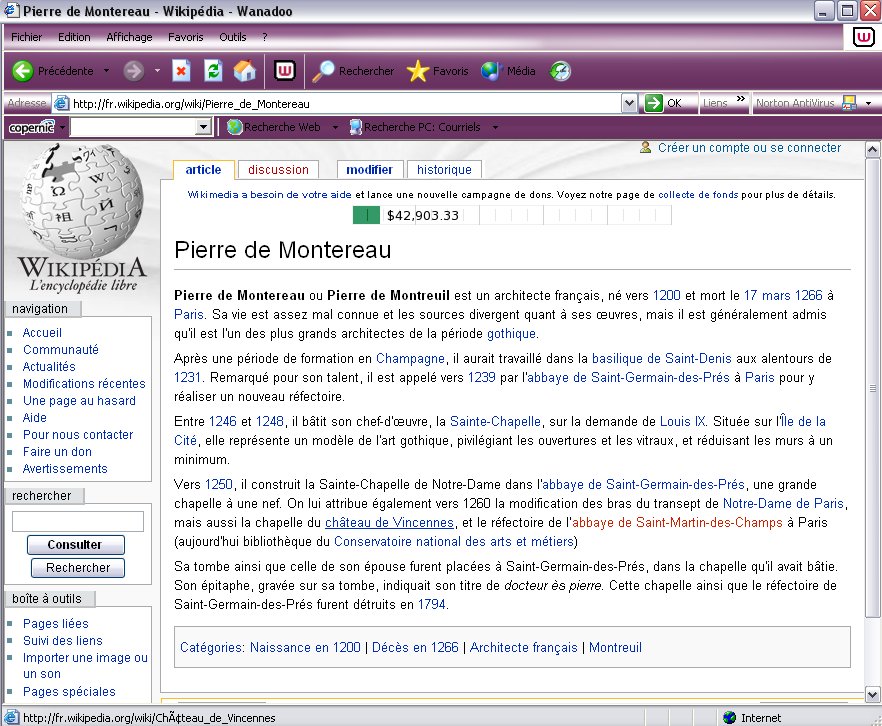
Task: Expand the address bar URL dropdown
Action: 629,103
